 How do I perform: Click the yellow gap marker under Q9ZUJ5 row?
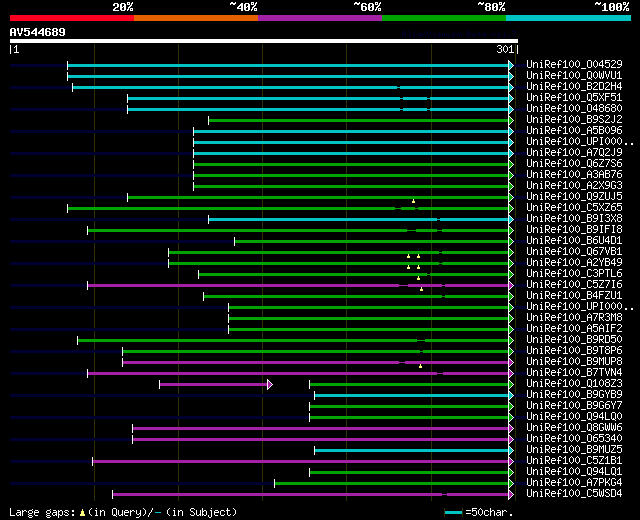click(413, 201)
